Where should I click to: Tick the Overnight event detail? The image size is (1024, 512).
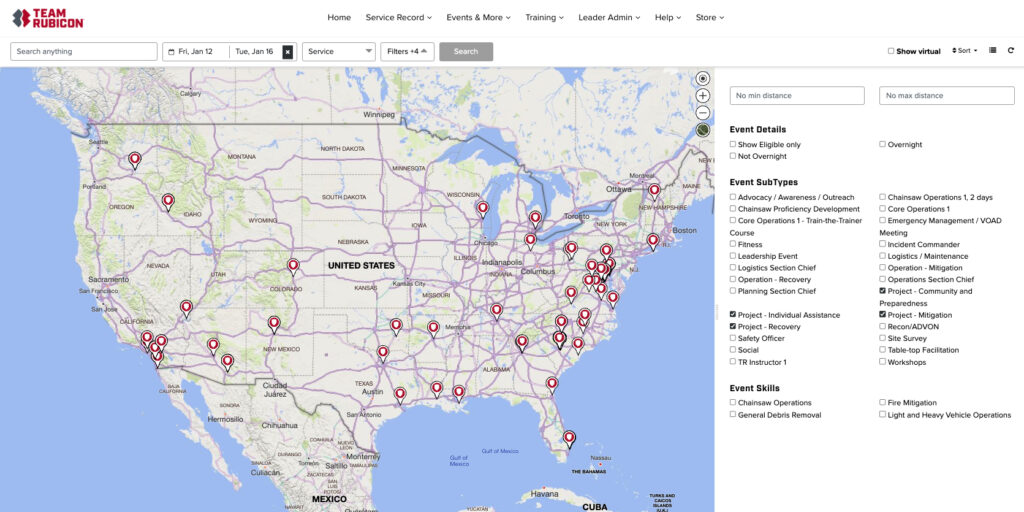pyautogui.click(x=883, y=144)
